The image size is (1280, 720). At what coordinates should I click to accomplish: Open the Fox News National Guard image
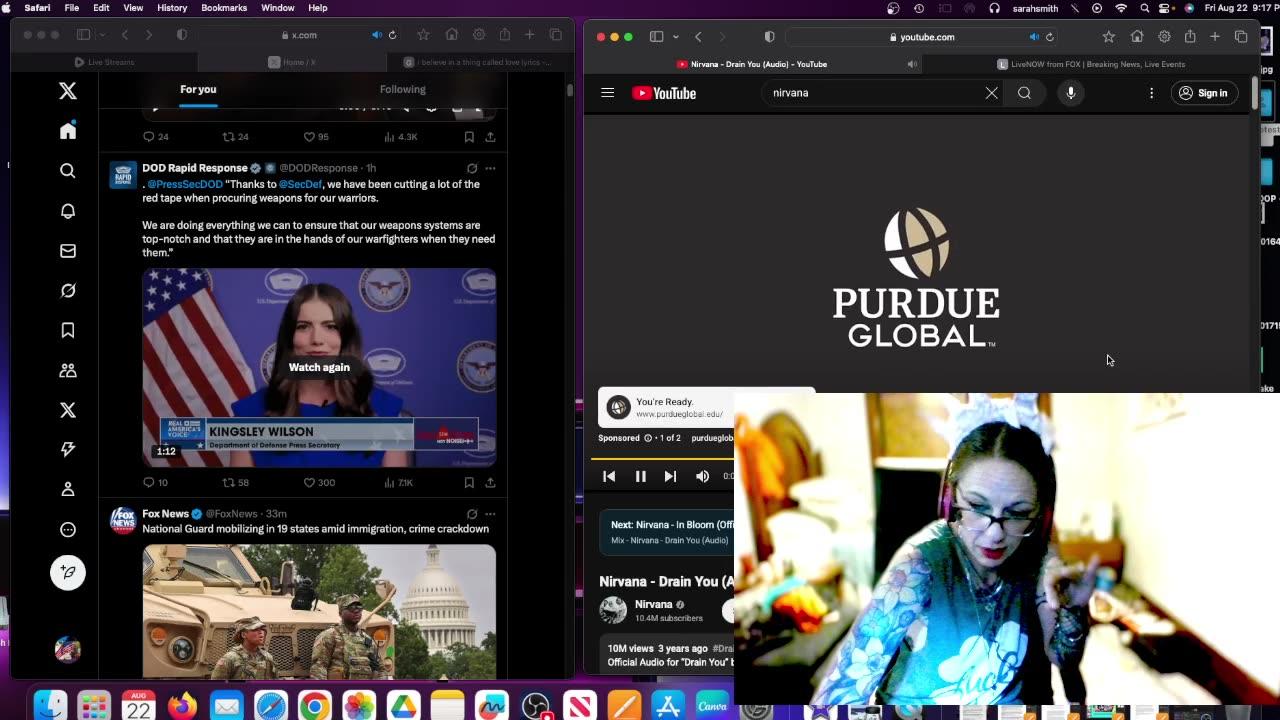[319, 611]
